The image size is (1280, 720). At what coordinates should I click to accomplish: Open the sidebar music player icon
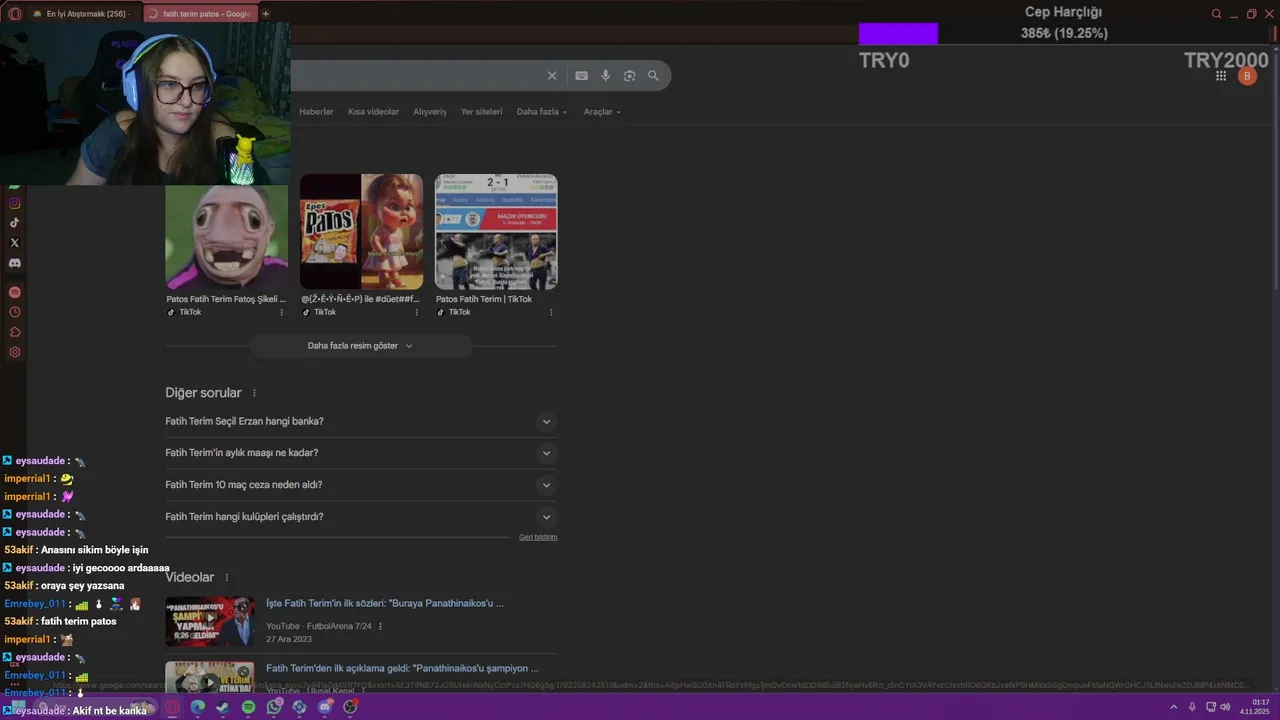click(x=14, y=292)
